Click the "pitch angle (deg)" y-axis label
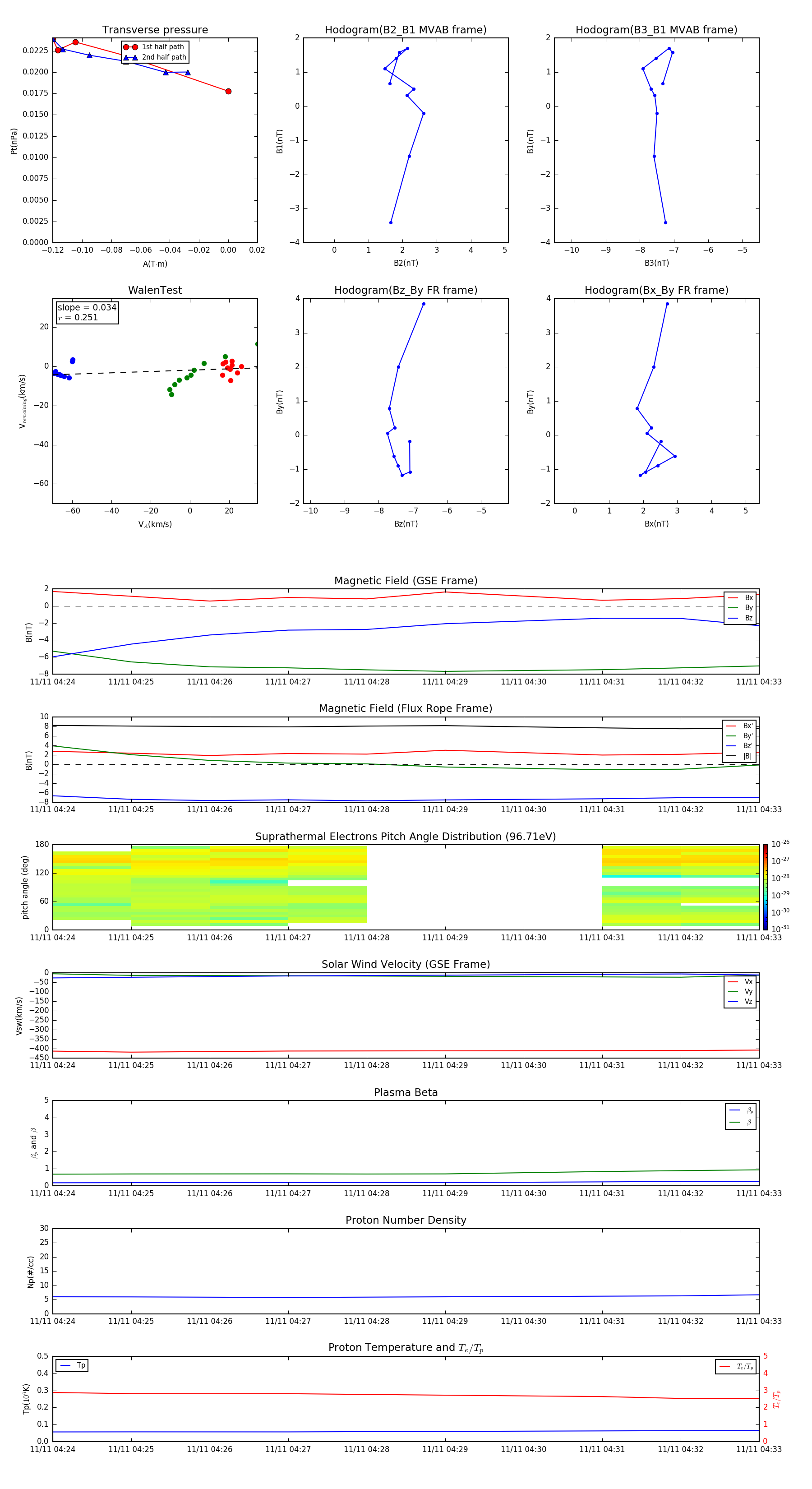 25,887
